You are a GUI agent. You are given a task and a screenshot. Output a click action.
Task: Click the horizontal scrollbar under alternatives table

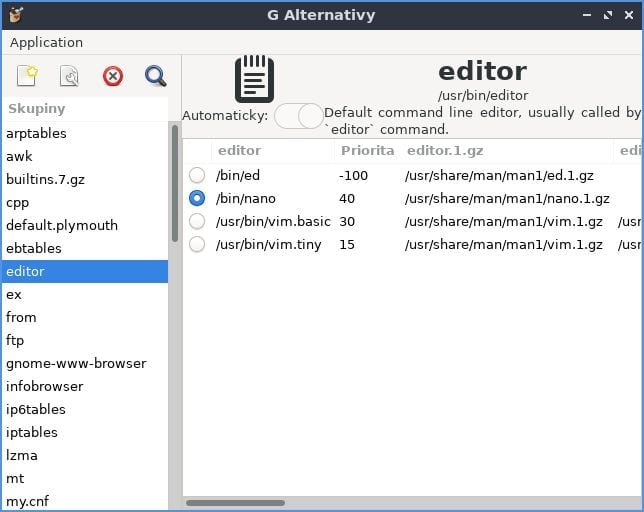pos(235,503)
